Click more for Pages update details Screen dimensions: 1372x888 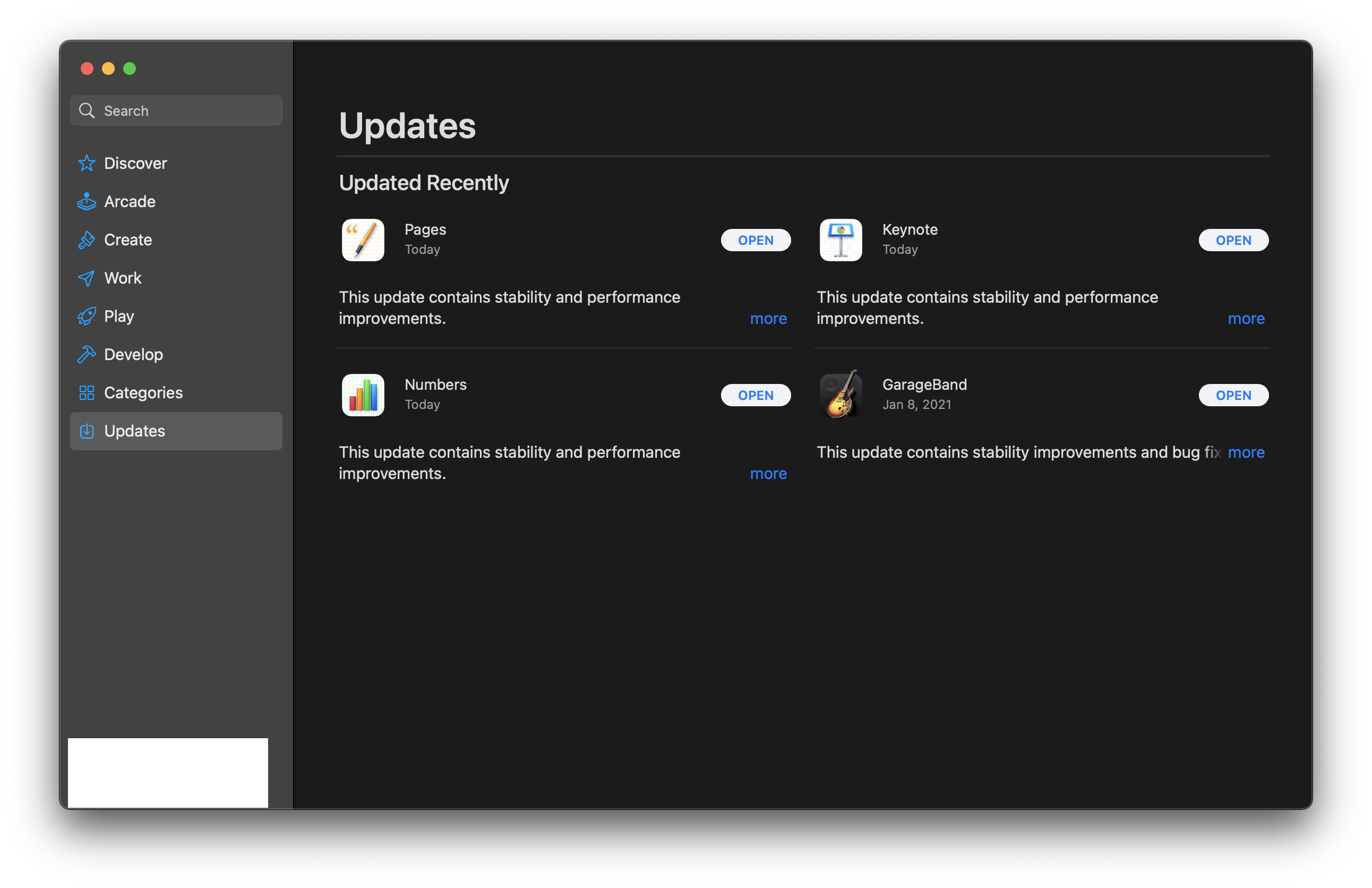point(769,319)
